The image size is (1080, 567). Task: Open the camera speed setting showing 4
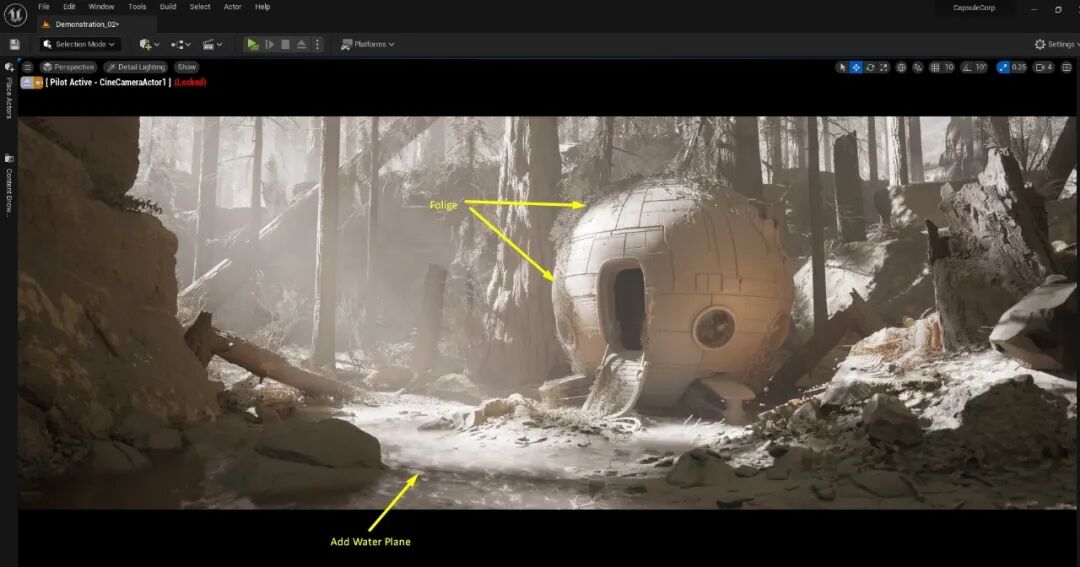(x=1043, y=67)
